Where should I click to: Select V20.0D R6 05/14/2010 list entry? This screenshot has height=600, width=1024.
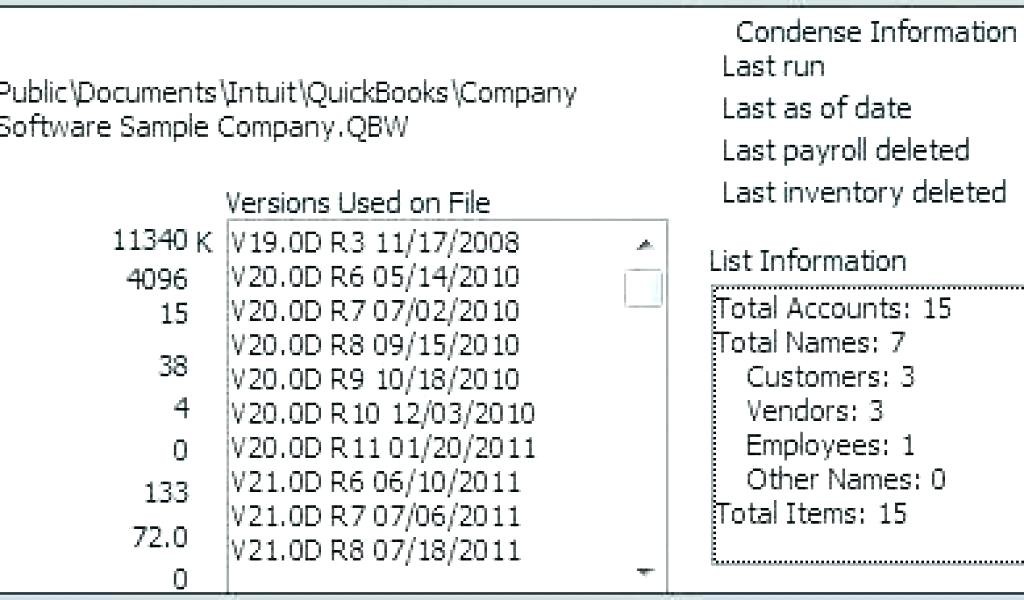[x=375, y=275]
